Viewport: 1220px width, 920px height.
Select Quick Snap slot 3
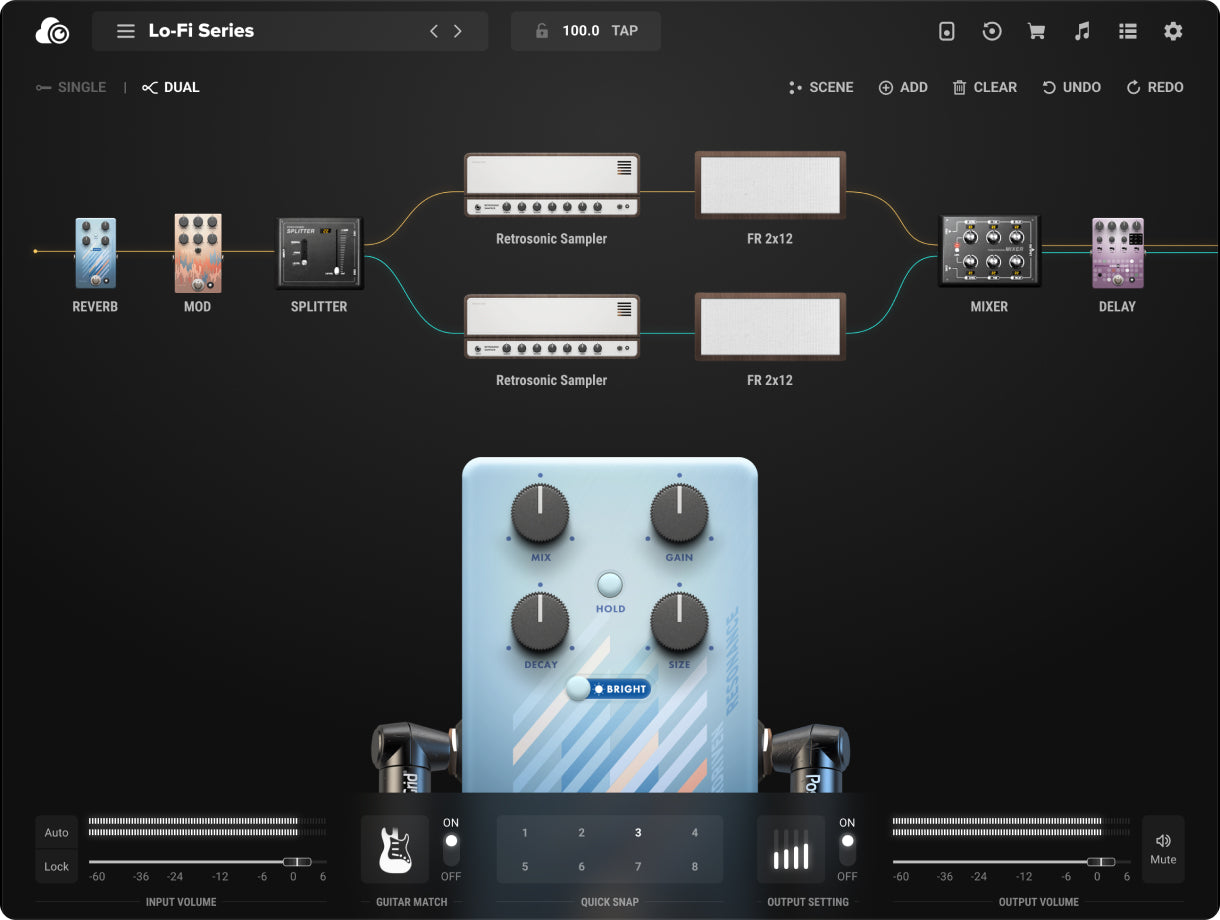(x=638, y=833)
